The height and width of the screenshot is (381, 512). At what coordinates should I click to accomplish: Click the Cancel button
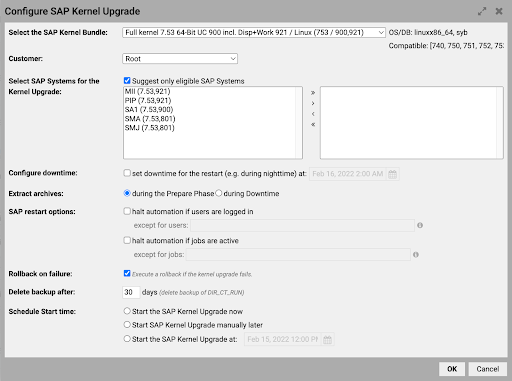(488, 369)
